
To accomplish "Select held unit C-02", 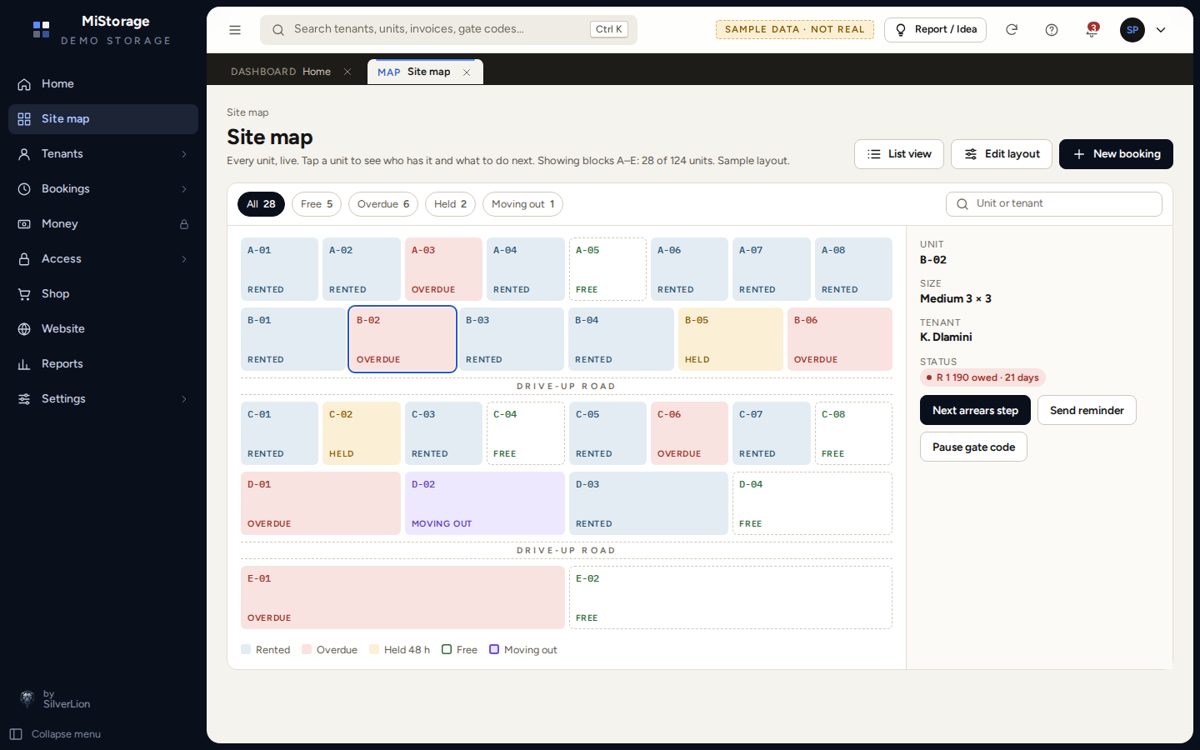I will 362,433.
